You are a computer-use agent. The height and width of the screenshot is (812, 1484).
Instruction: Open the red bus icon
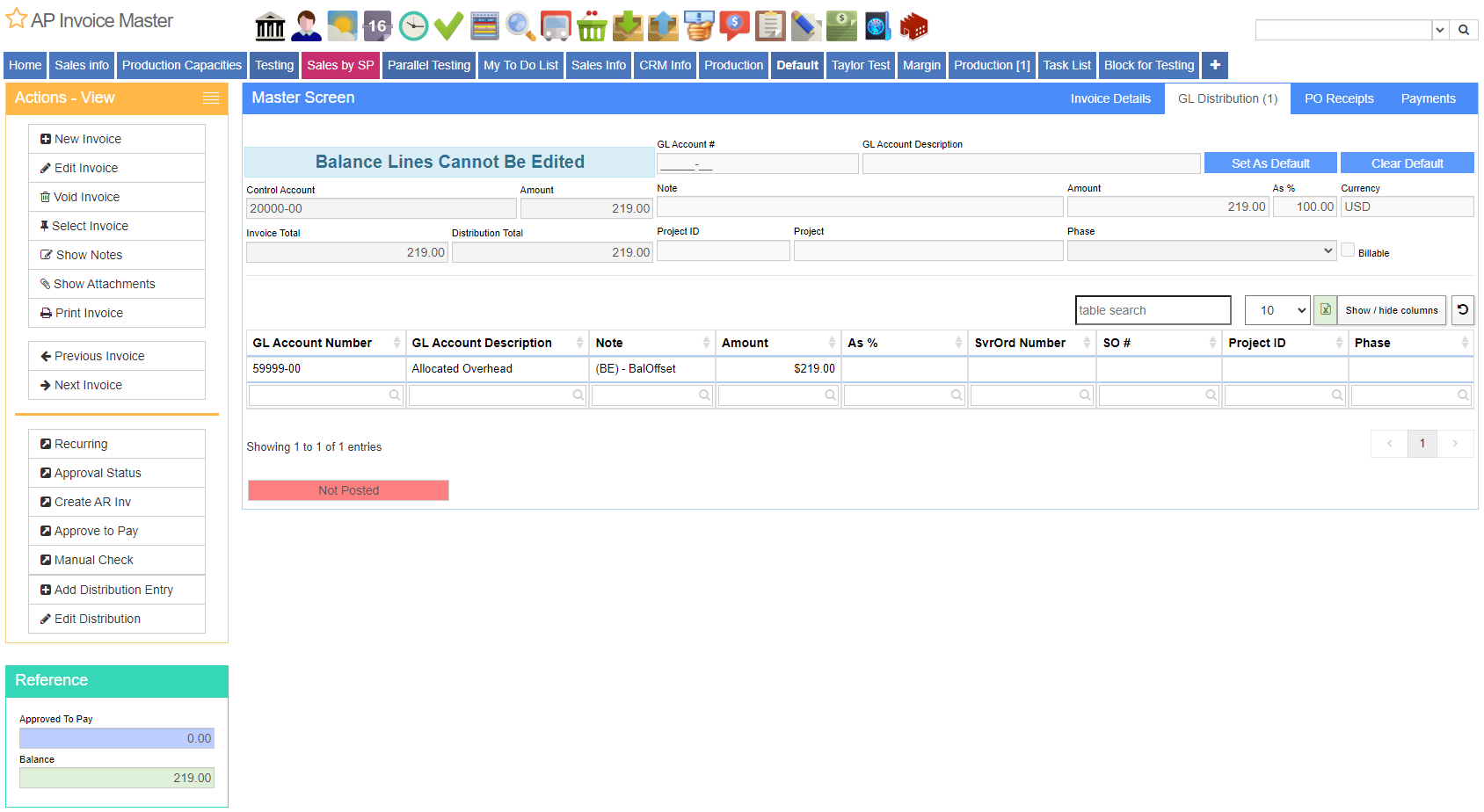556,26
